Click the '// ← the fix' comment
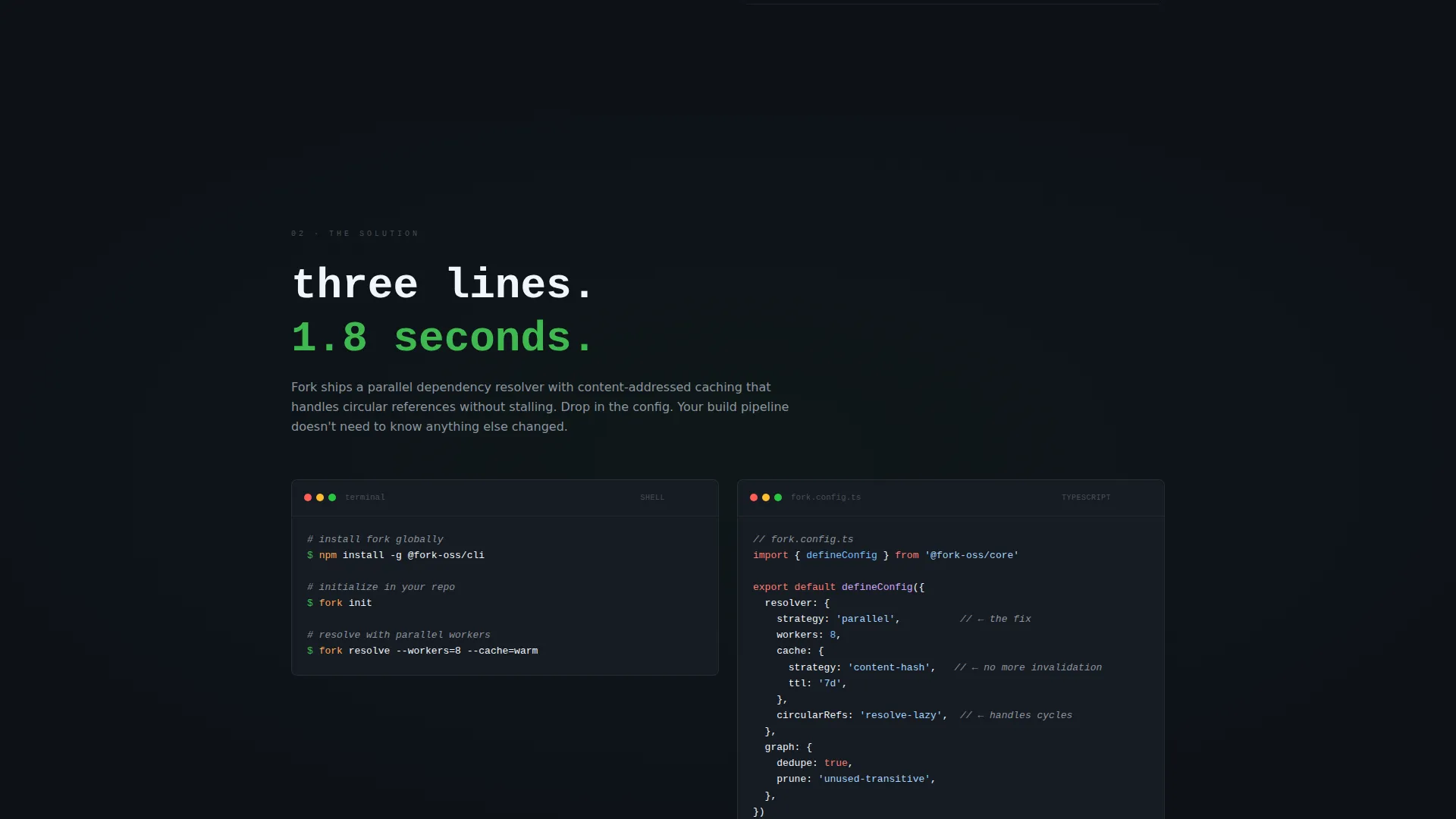Viewport: 1456px width, 819px height. pos(996,619)
